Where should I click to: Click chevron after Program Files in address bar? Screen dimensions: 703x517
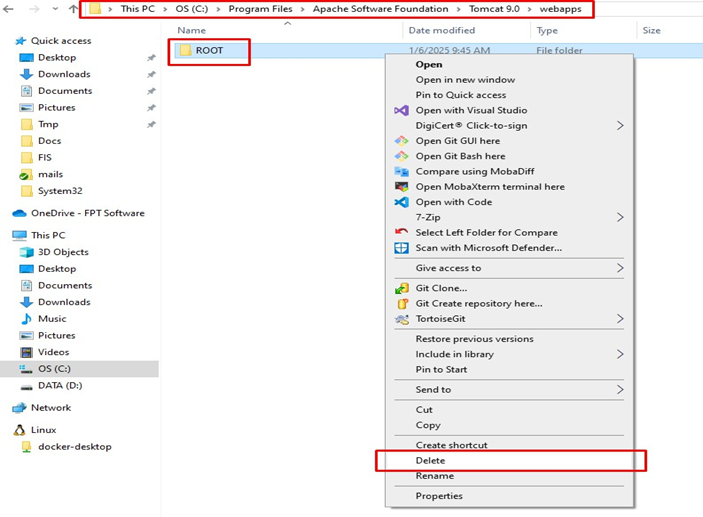coord(303,9)
